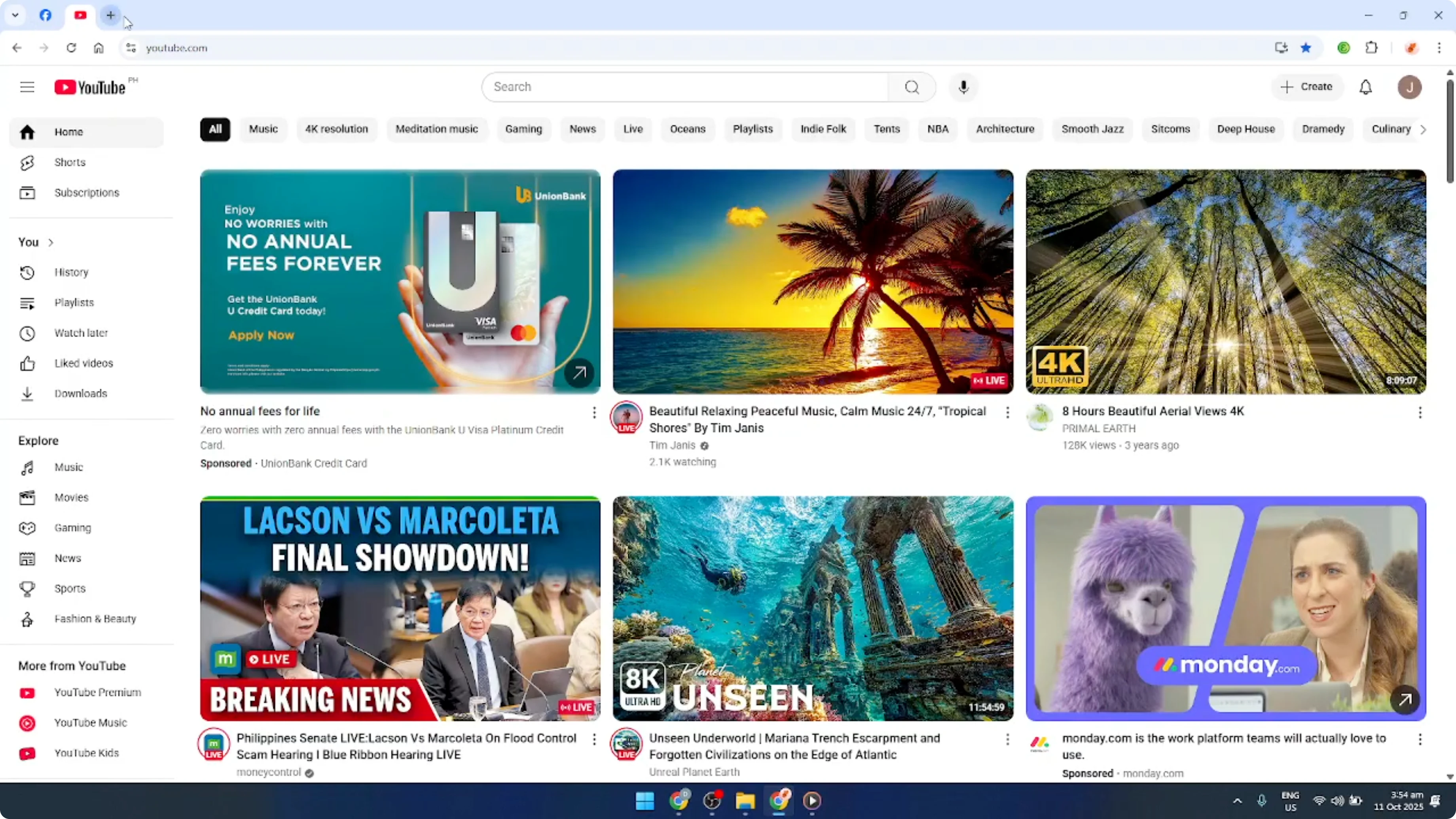Open the Chrome three-dot menu
The height and width of the screenshot is (819, 1456).
click(x=1439, y=48)
